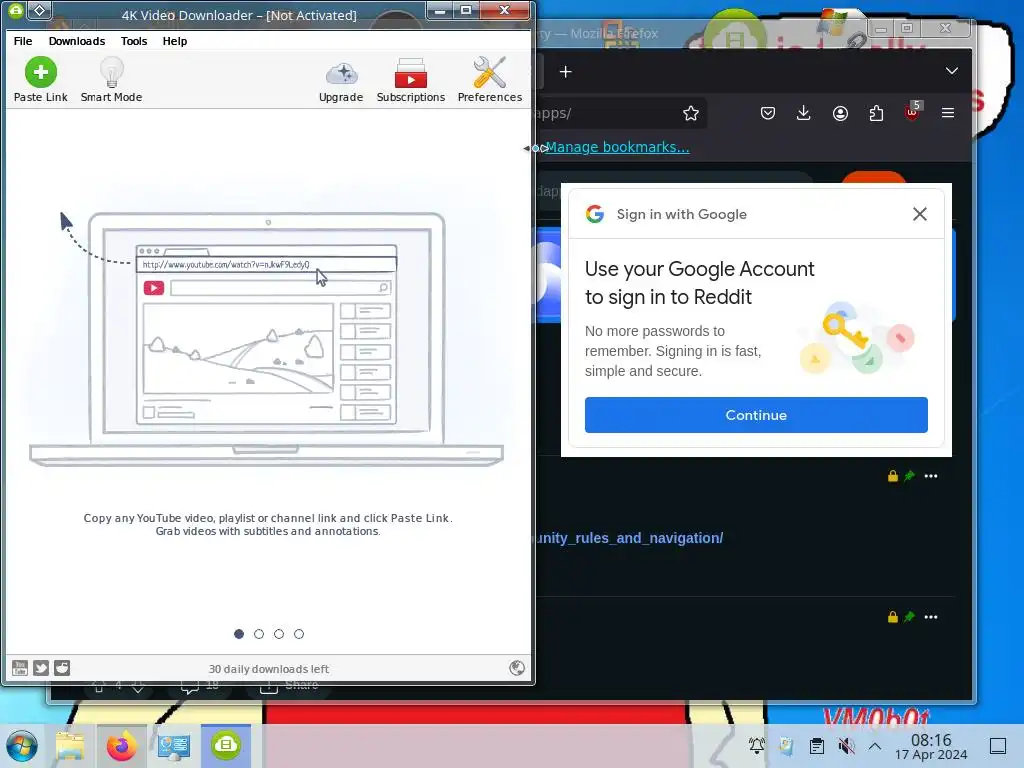
Task: Select the second tutorial page dot
Action: pyautogui.click(x=259, y=634)
